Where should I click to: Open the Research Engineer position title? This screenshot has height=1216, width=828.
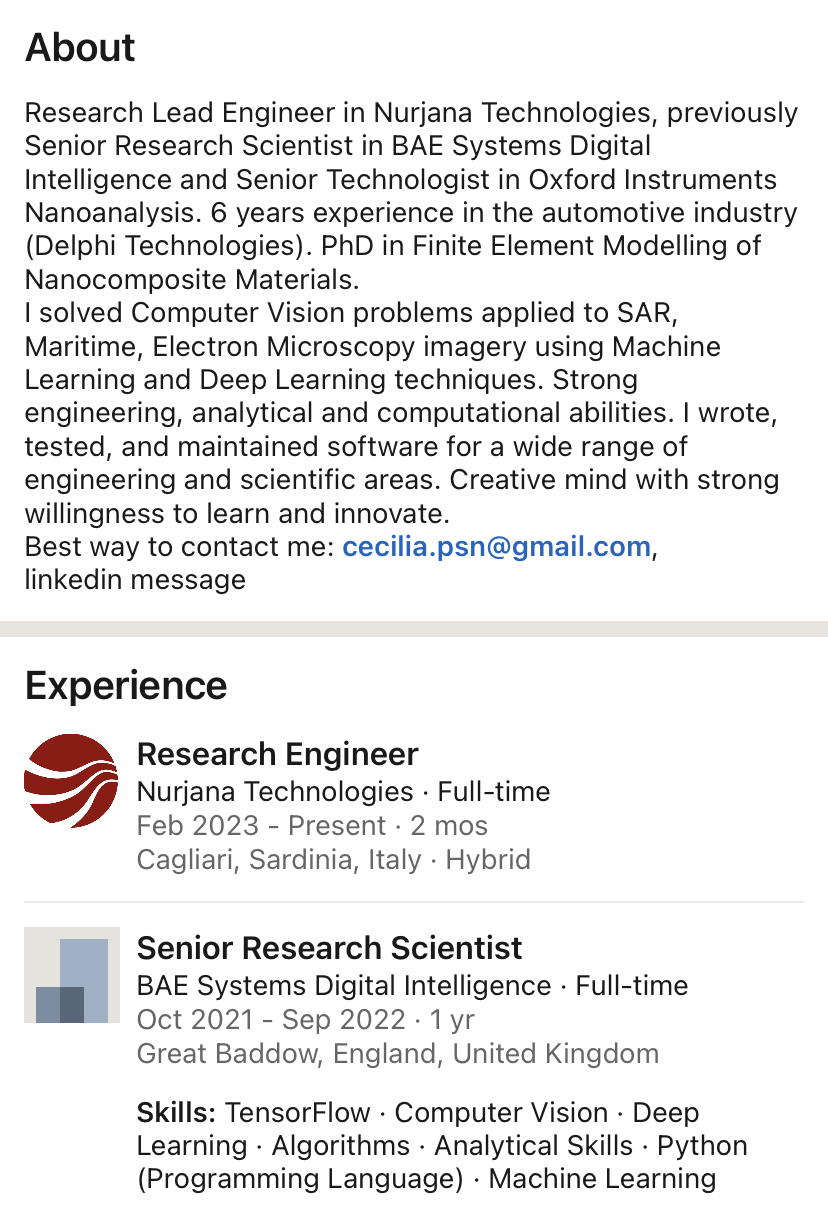tap(277, 754)
